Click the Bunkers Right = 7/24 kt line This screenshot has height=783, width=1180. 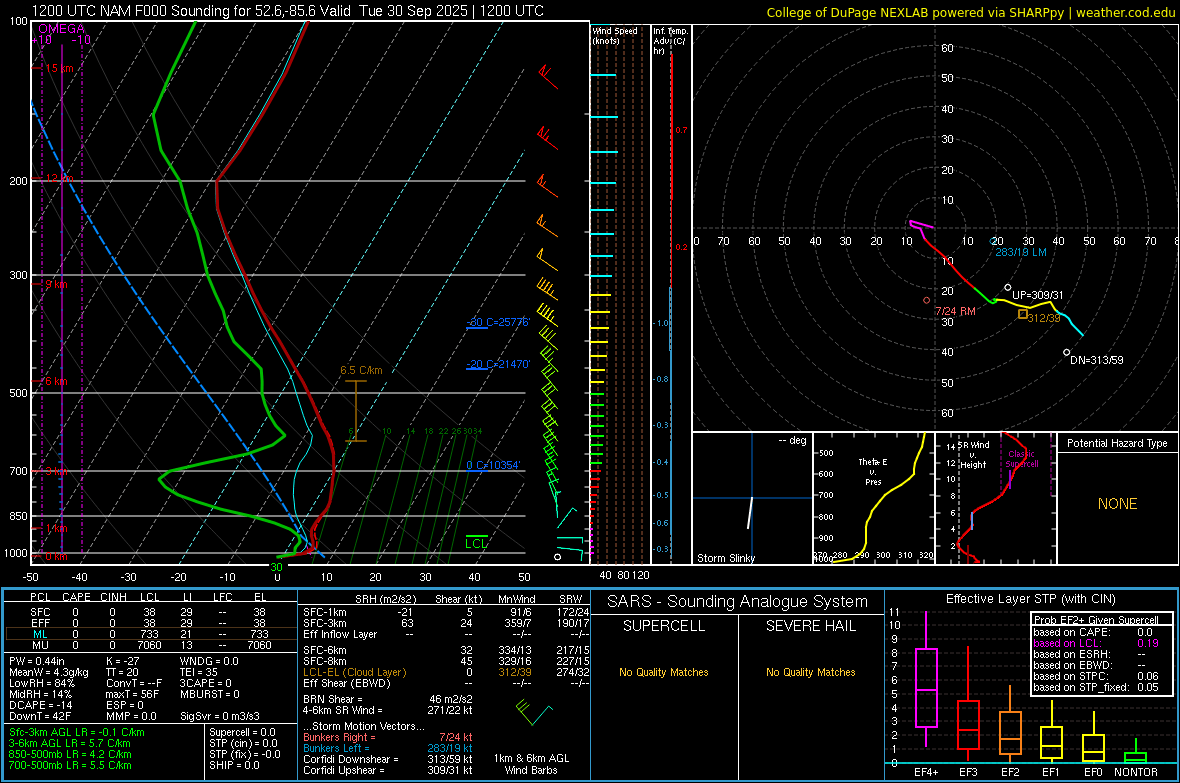click(388, 737)
